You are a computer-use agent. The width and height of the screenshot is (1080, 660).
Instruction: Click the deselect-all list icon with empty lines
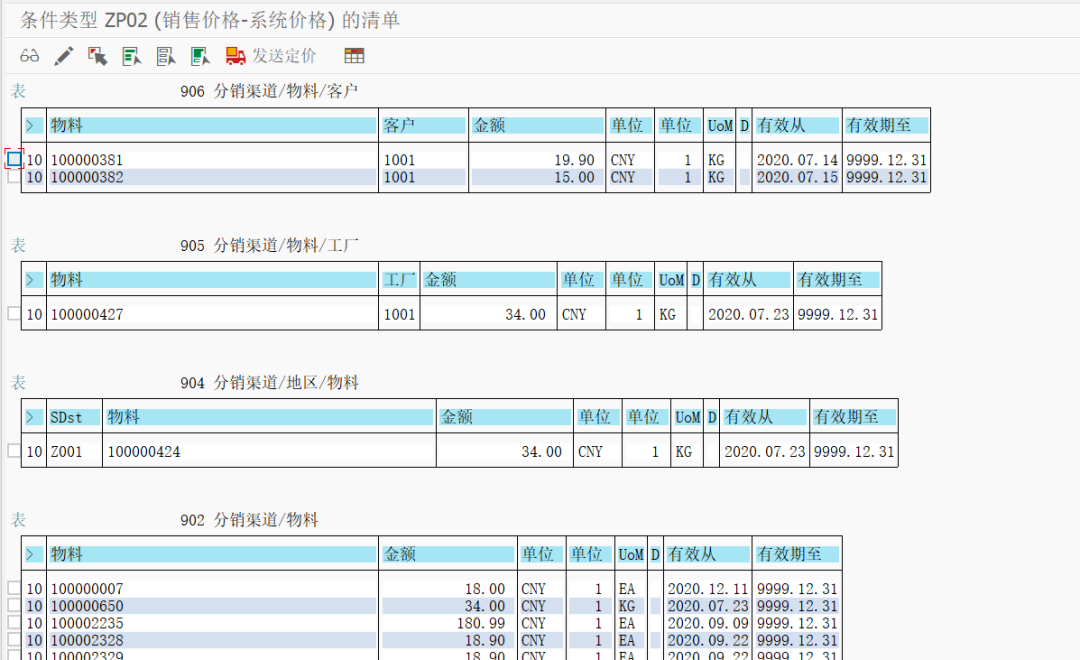pyautogui.click(x=165, y=56)
